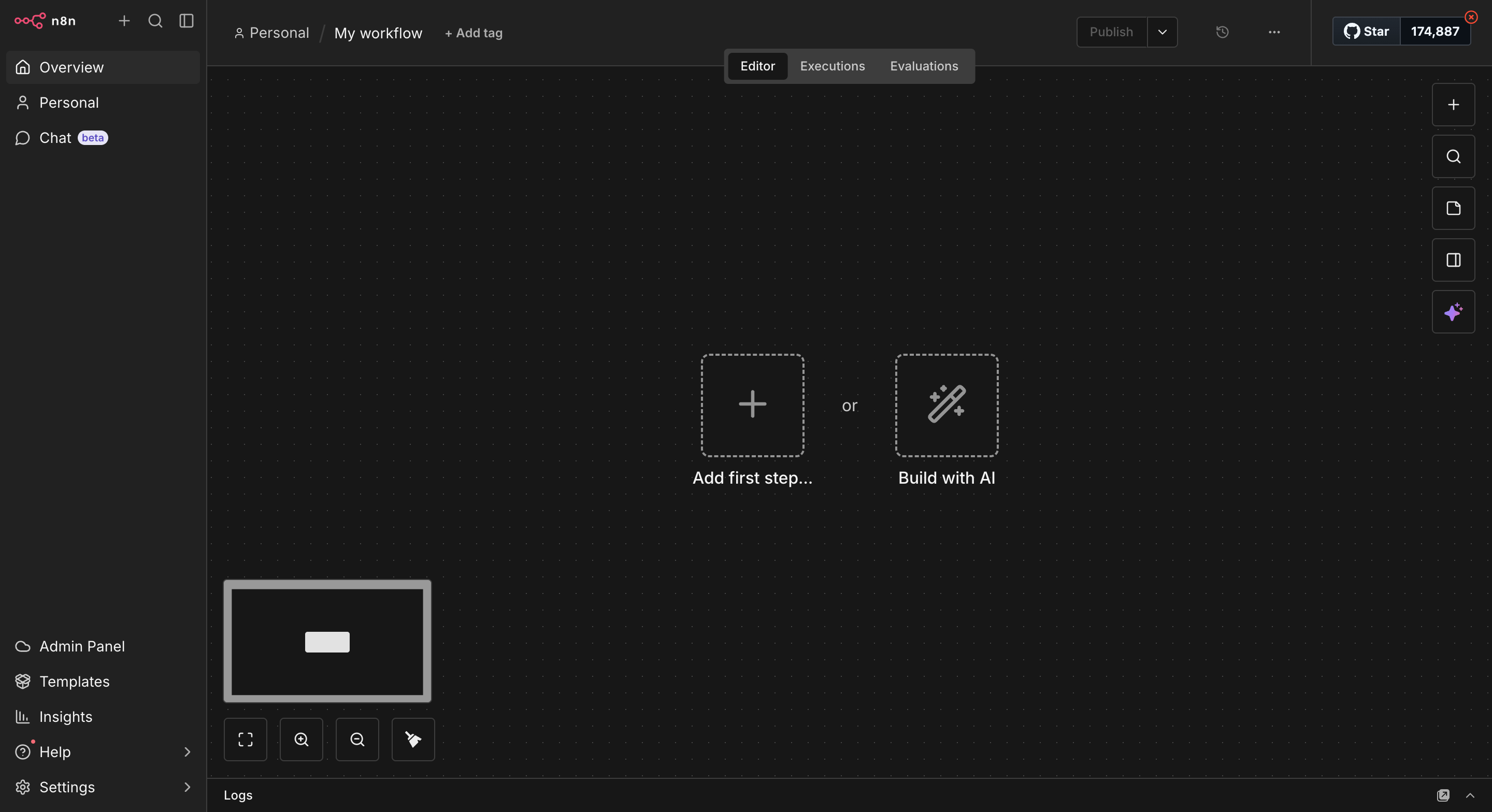Open the AI assistant sparkle icon
The height and width of the screenshot is (812, 1492).
coord(1453,312)
